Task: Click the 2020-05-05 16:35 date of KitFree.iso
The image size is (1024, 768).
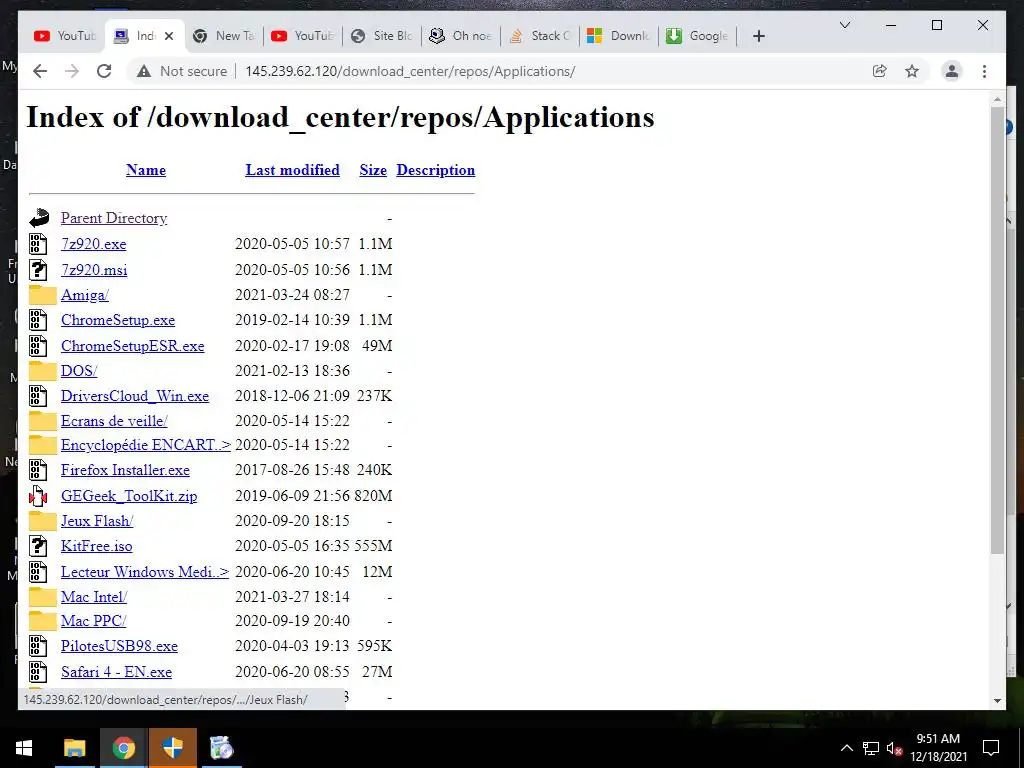Action: tap(293, 545)
